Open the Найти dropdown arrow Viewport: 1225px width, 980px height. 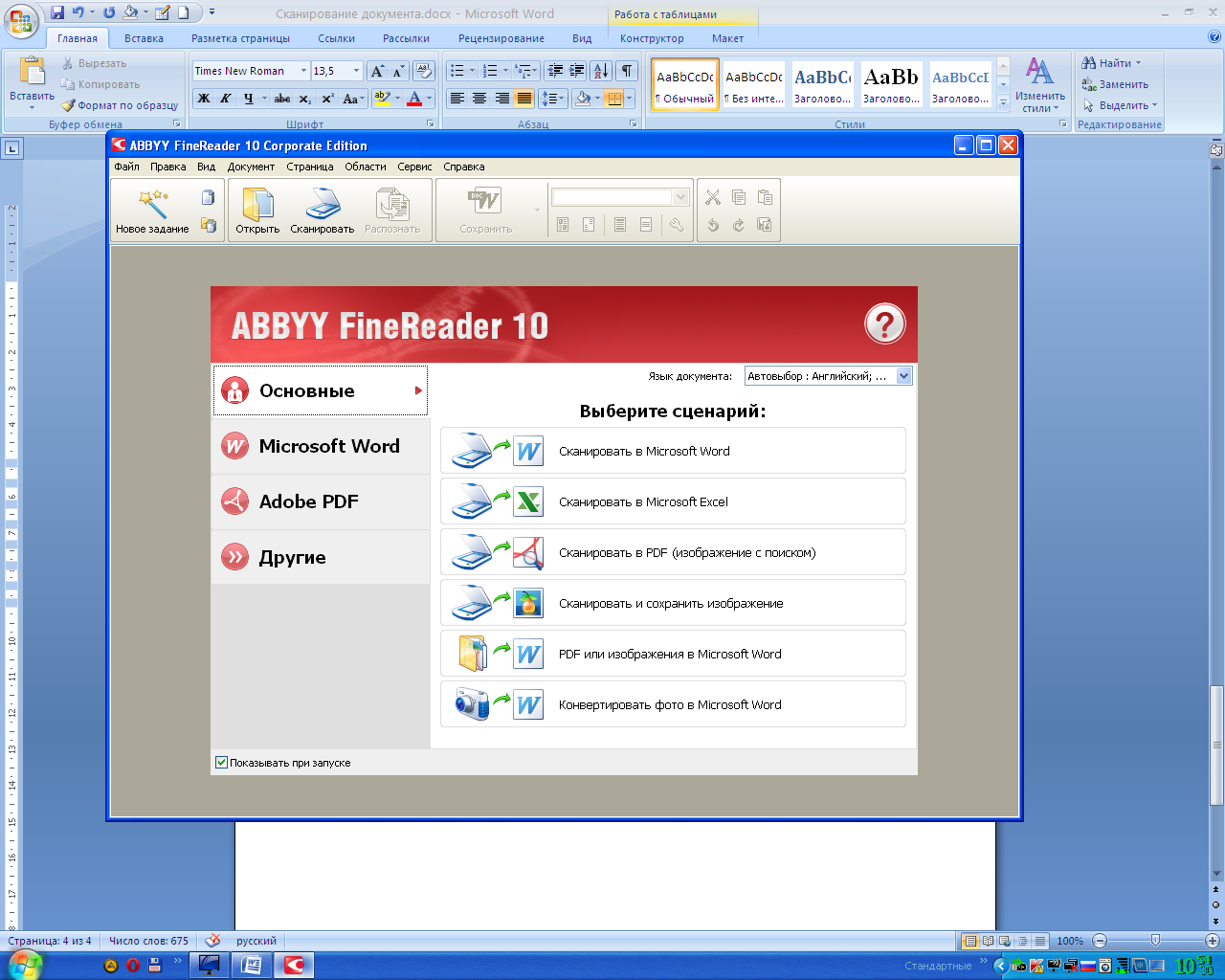pos(1138,63)
